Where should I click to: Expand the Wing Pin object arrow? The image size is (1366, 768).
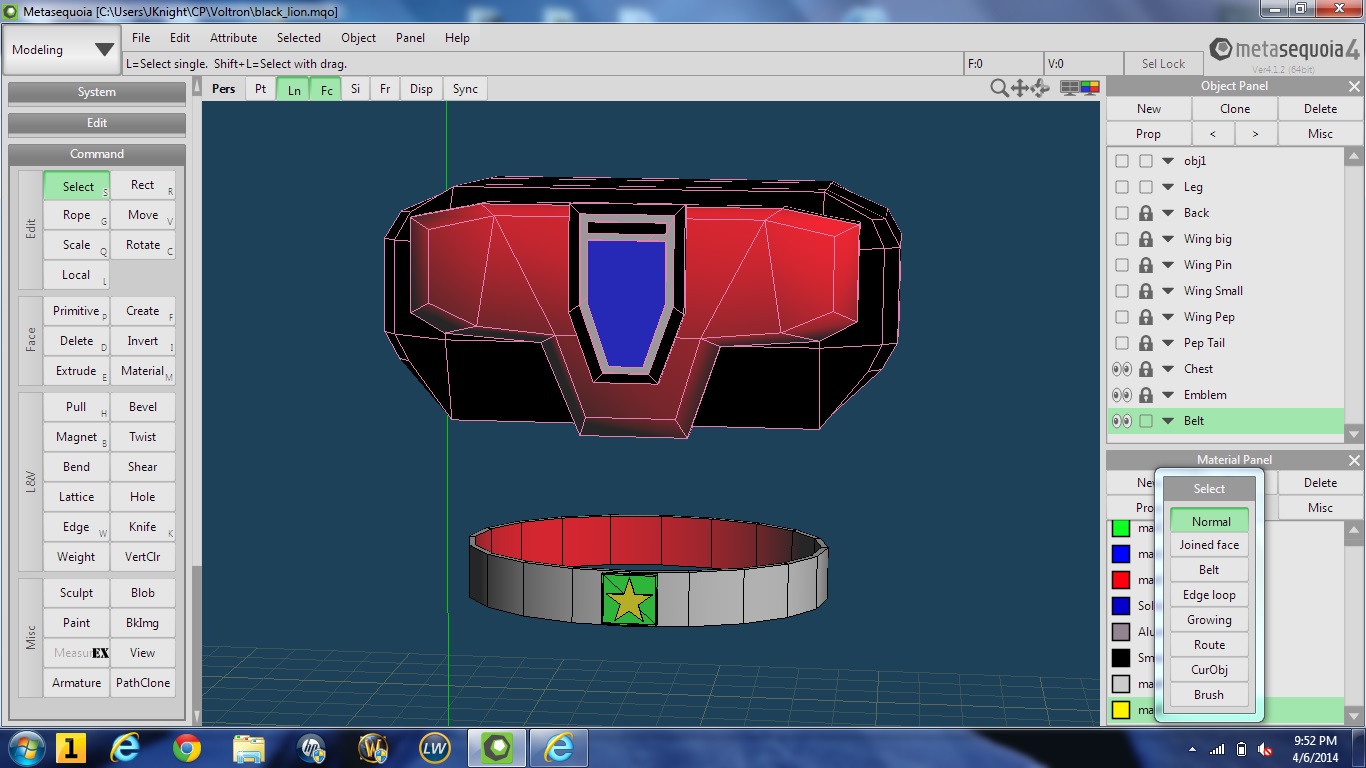point(1168,265)
